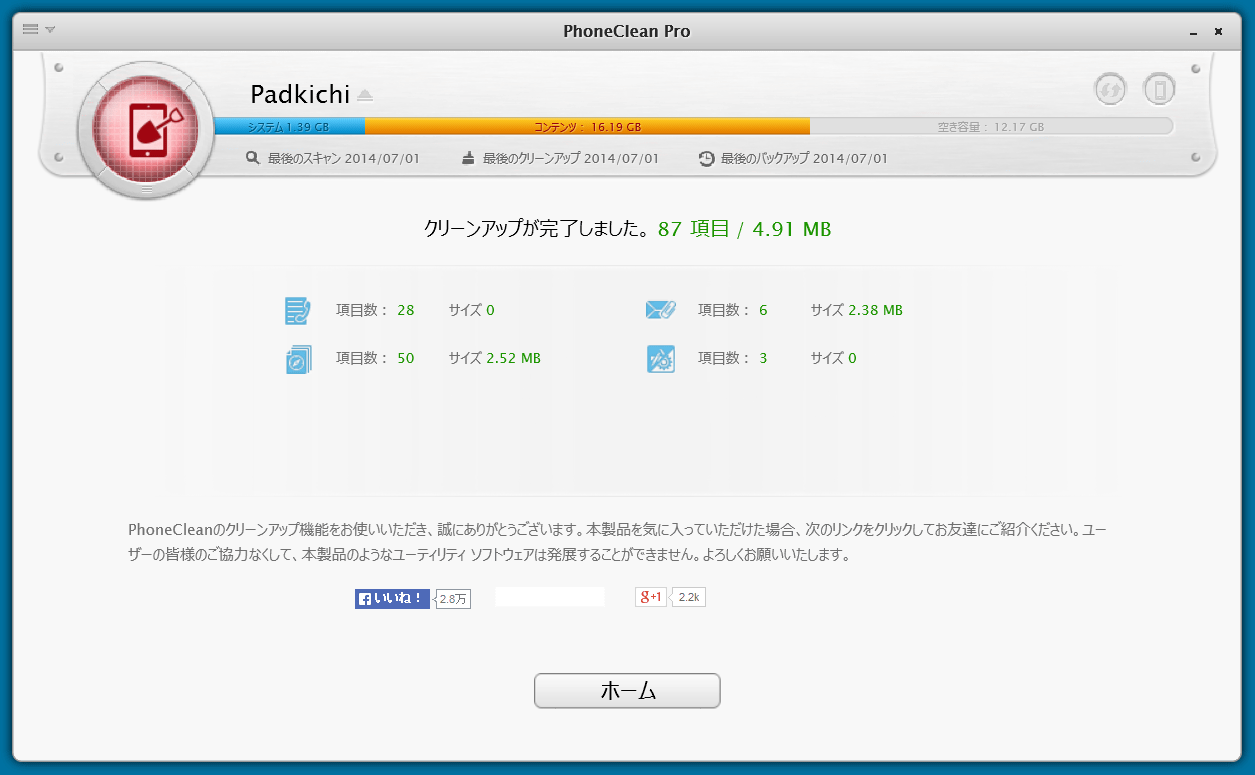Viewport: 1255px width, 775px height.
Task: Click the mail attachment icon with 6 items
Action: tap(661, 310)
